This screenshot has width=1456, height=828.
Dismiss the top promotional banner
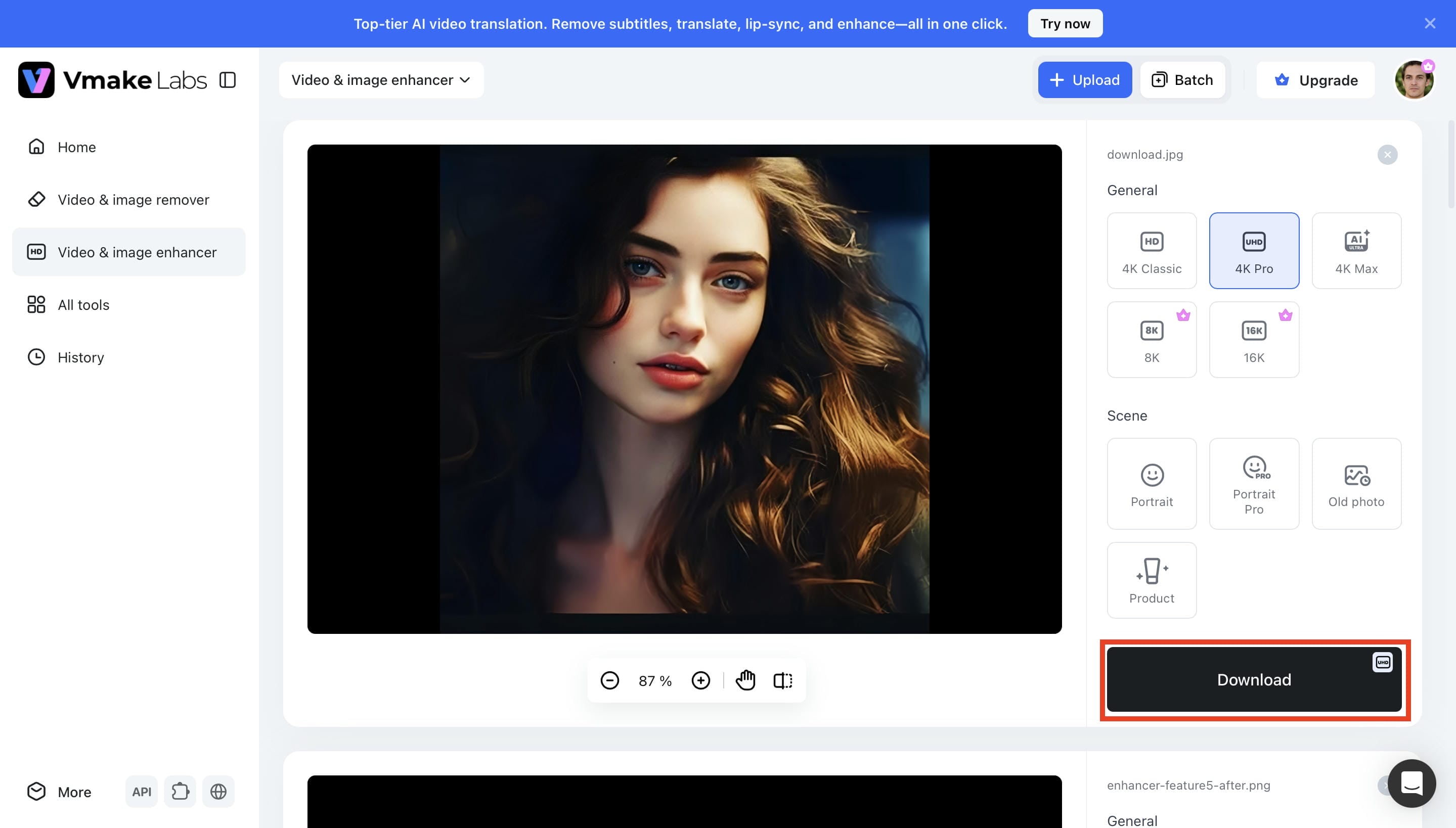(x=1430, y=23)
